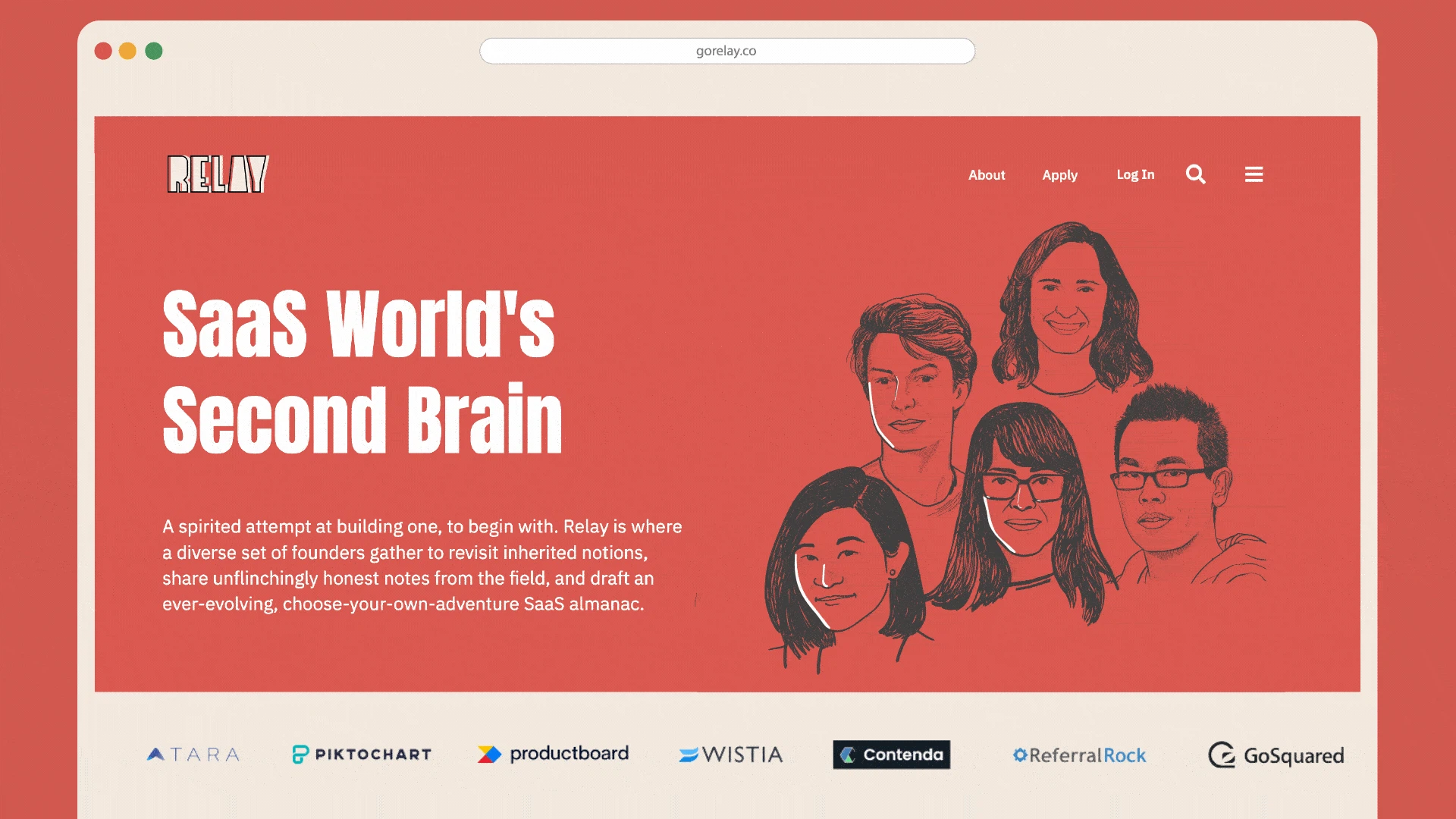Click the productboard logo
Viewport: 1456px width, 819px height.
point(553,754)
